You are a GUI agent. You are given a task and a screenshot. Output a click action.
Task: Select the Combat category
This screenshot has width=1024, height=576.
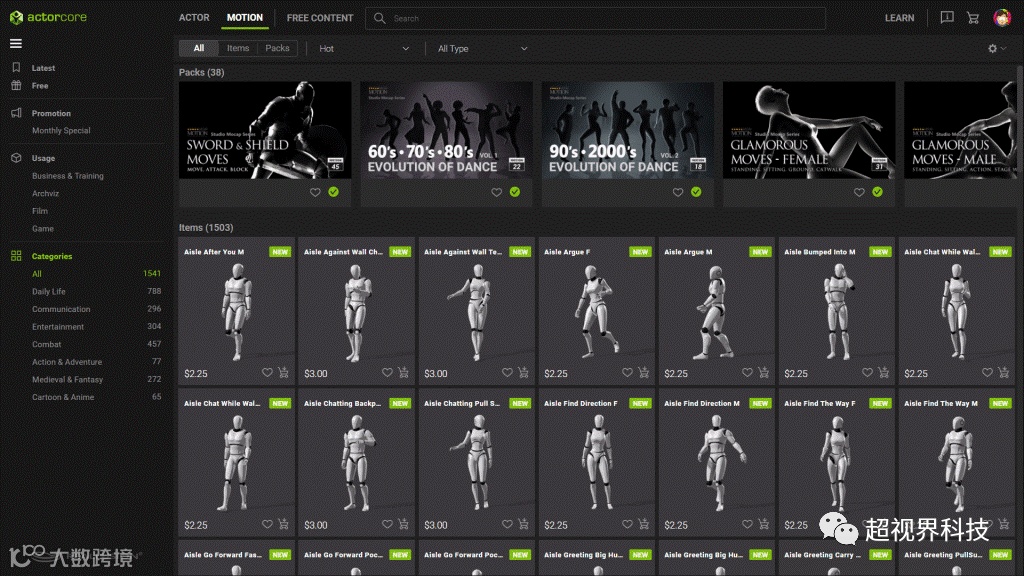(47, 344)
